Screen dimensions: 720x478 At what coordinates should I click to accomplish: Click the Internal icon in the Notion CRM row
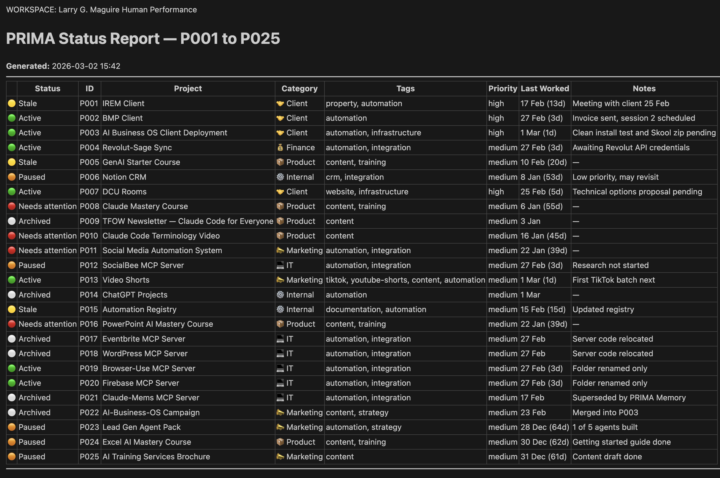pyautogui.click(x=280, y=177)
